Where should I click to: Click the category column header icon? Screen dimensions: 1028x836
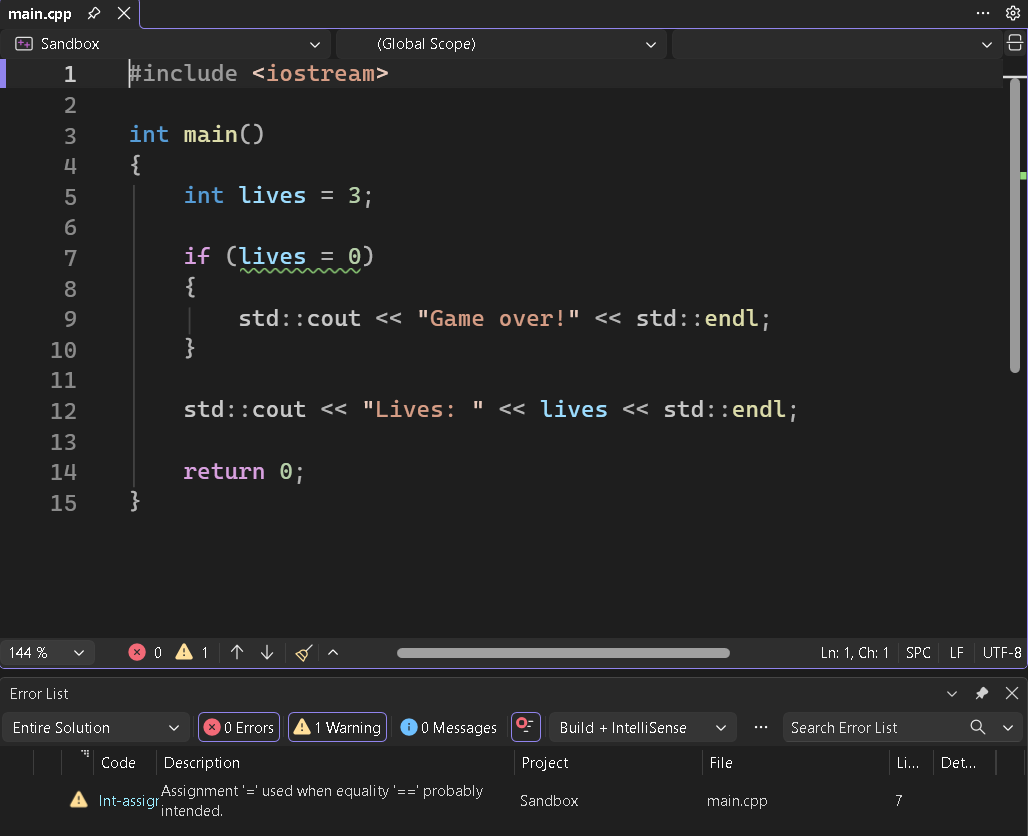(x=85, y=754)
